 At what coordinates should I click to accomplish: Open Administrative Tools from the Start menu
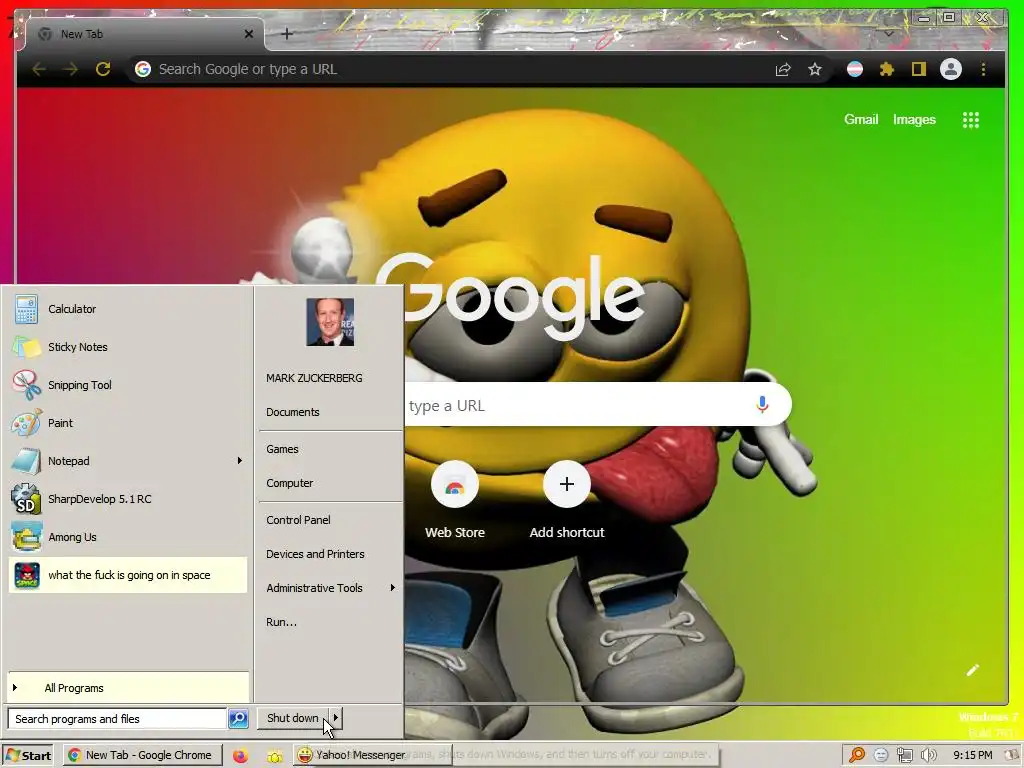[314, 588]
